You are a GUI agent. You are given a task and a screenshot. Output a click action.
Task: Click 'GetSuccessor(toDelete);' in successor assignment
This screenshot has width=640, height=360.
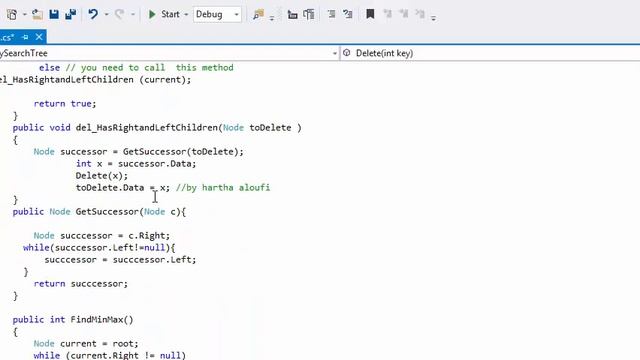click(x=183, y=152)
